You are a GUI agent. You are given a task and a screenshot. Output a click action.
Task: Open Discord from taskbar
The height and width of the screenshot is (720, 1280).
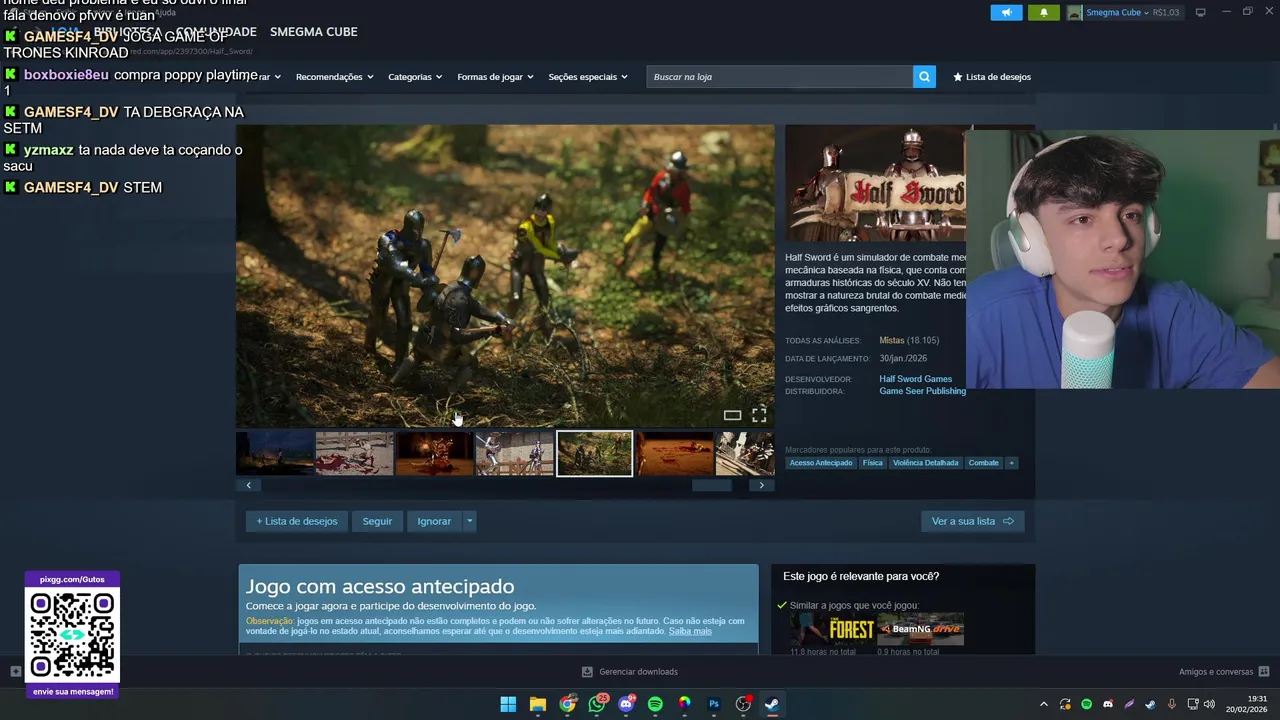click(x=626, y=704)
